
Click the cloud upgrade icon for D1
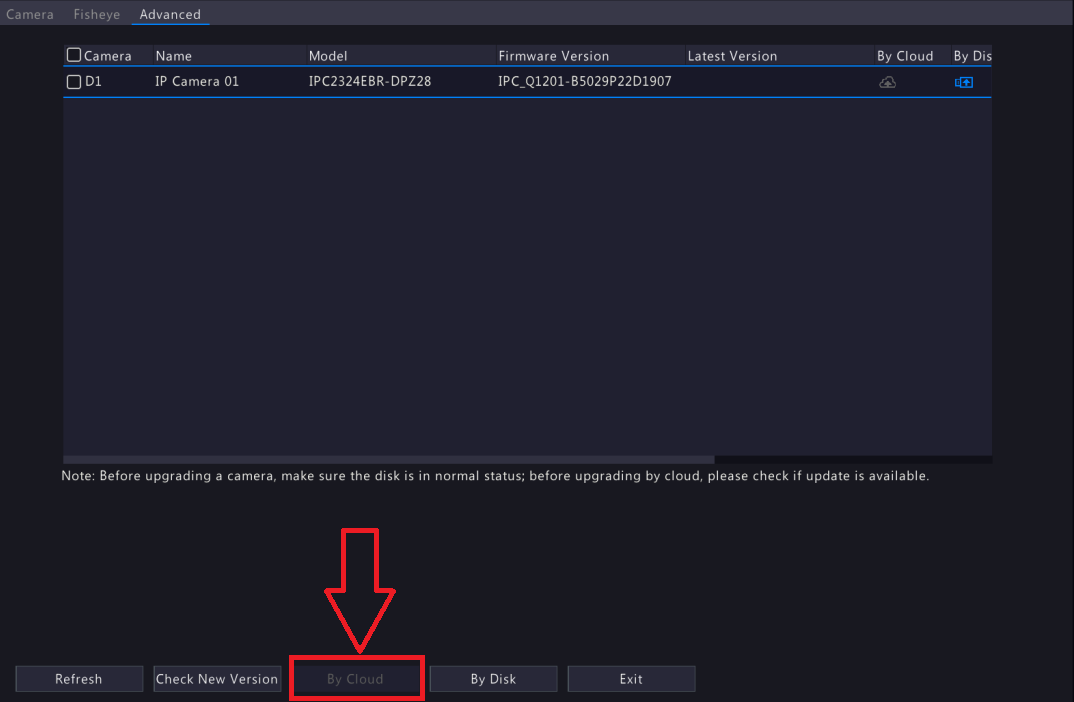(887, 82)
